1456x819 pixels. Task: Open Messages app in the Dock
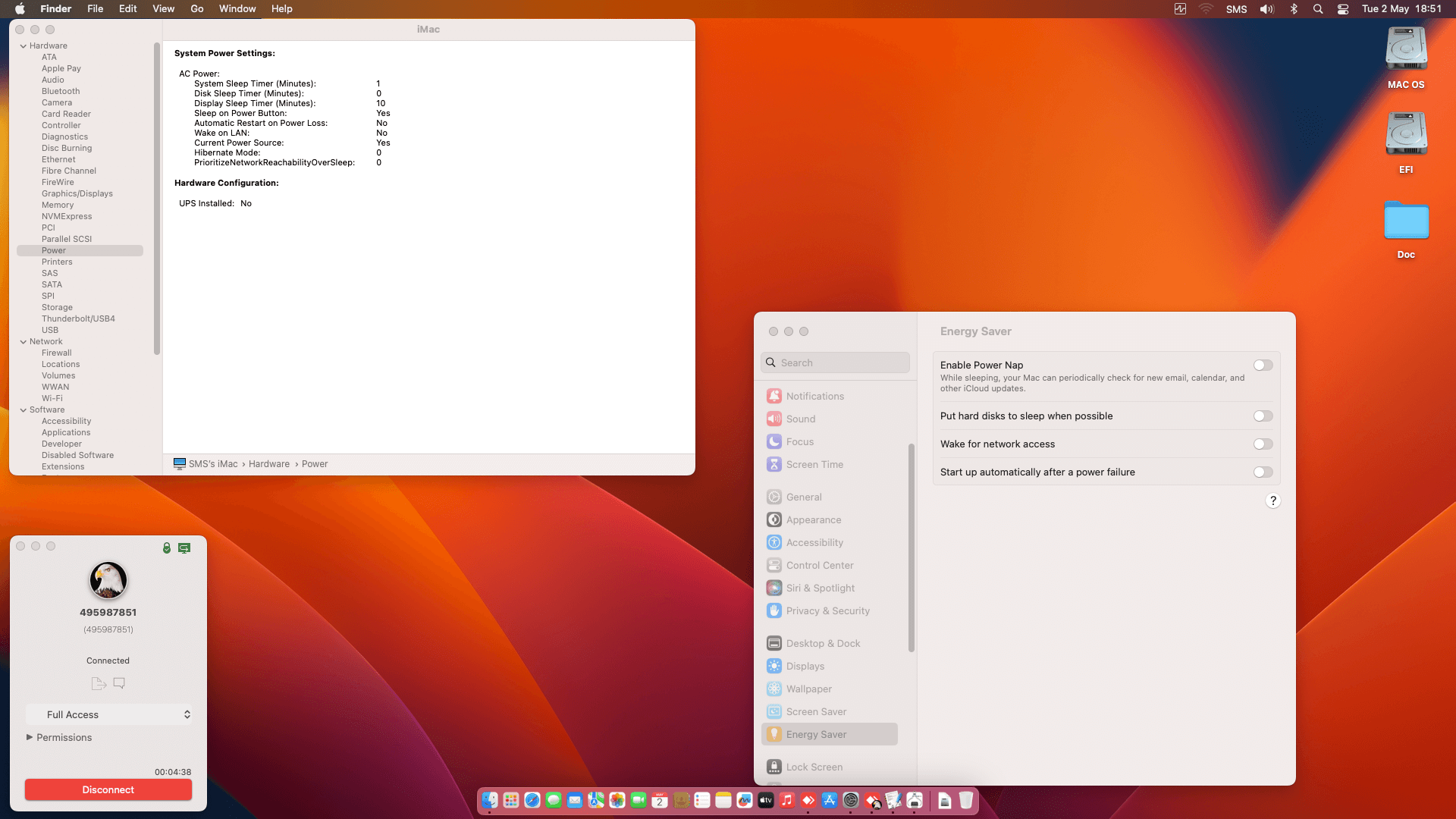coord(554,800)
